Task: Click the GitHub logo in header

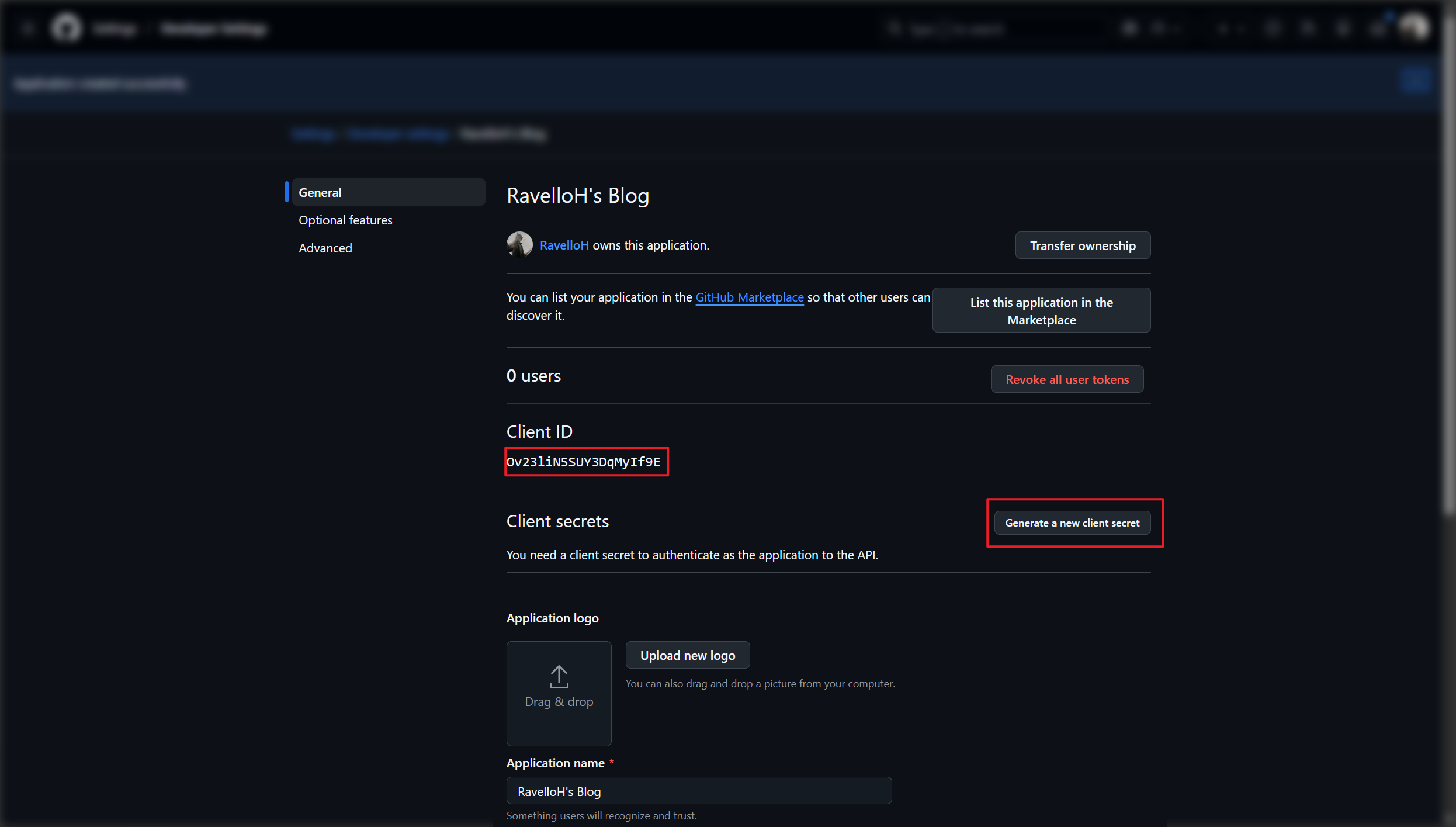Action: click(x=66, y=27)
